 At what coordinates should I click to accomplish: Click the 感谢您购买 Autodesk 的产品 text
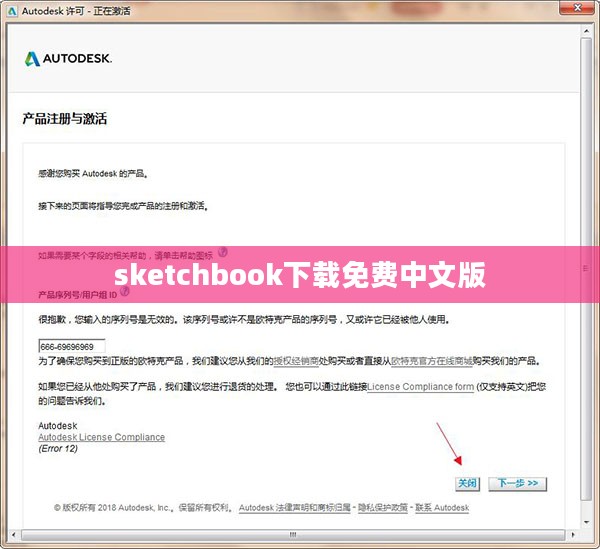click(x=93, y=174)
